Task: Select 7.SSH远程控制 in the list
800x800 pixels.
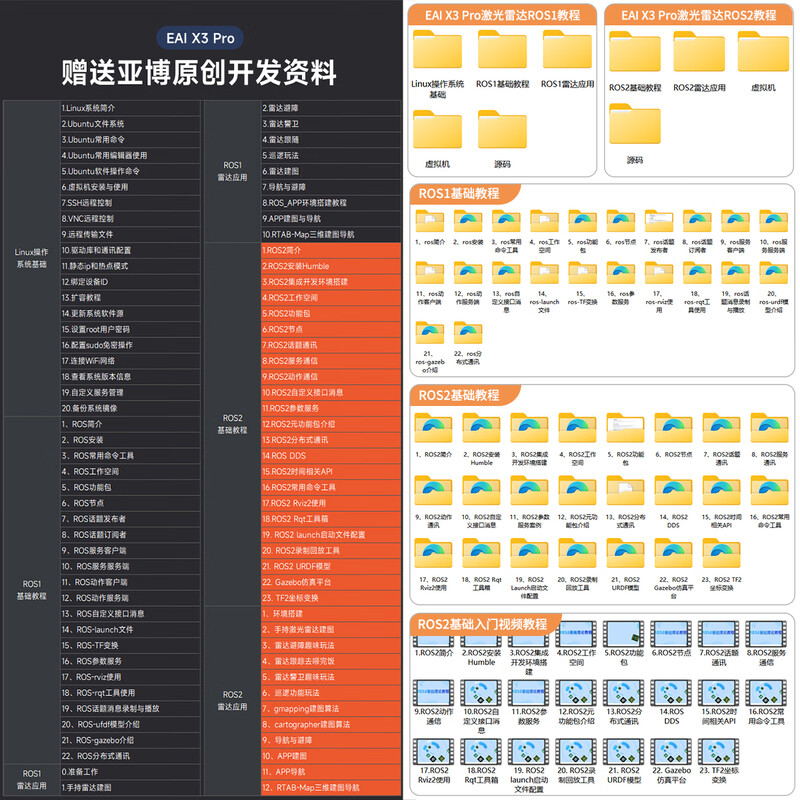Action: [x=93, y=203]
